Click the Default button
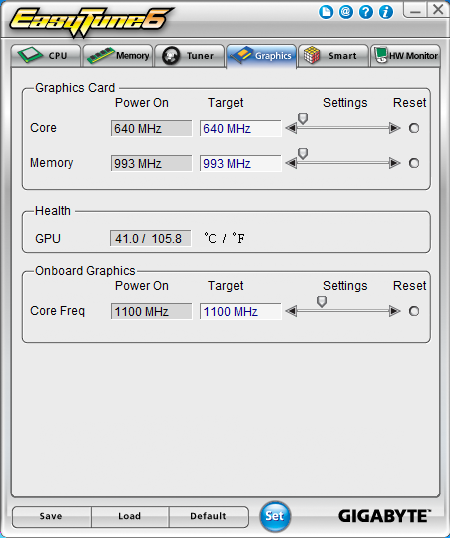The image size is (451, 538). (x=208, y=516)
